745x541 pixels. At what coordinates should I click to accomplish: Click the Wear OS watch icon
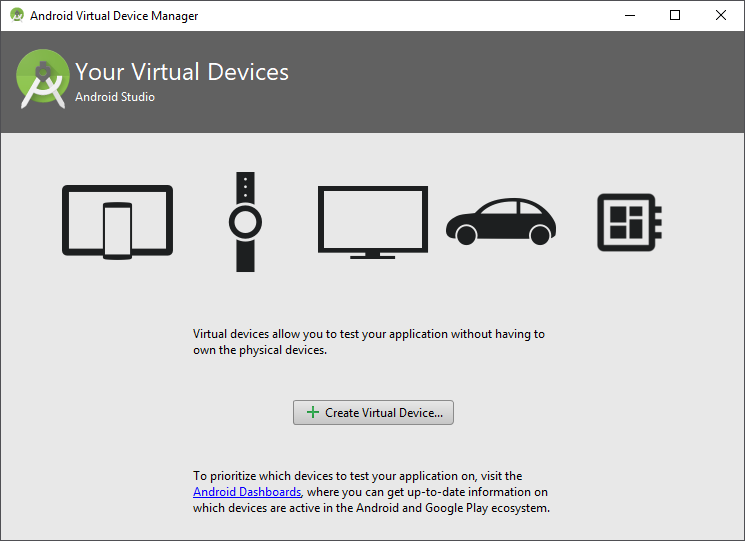click(x=245, y=222)
